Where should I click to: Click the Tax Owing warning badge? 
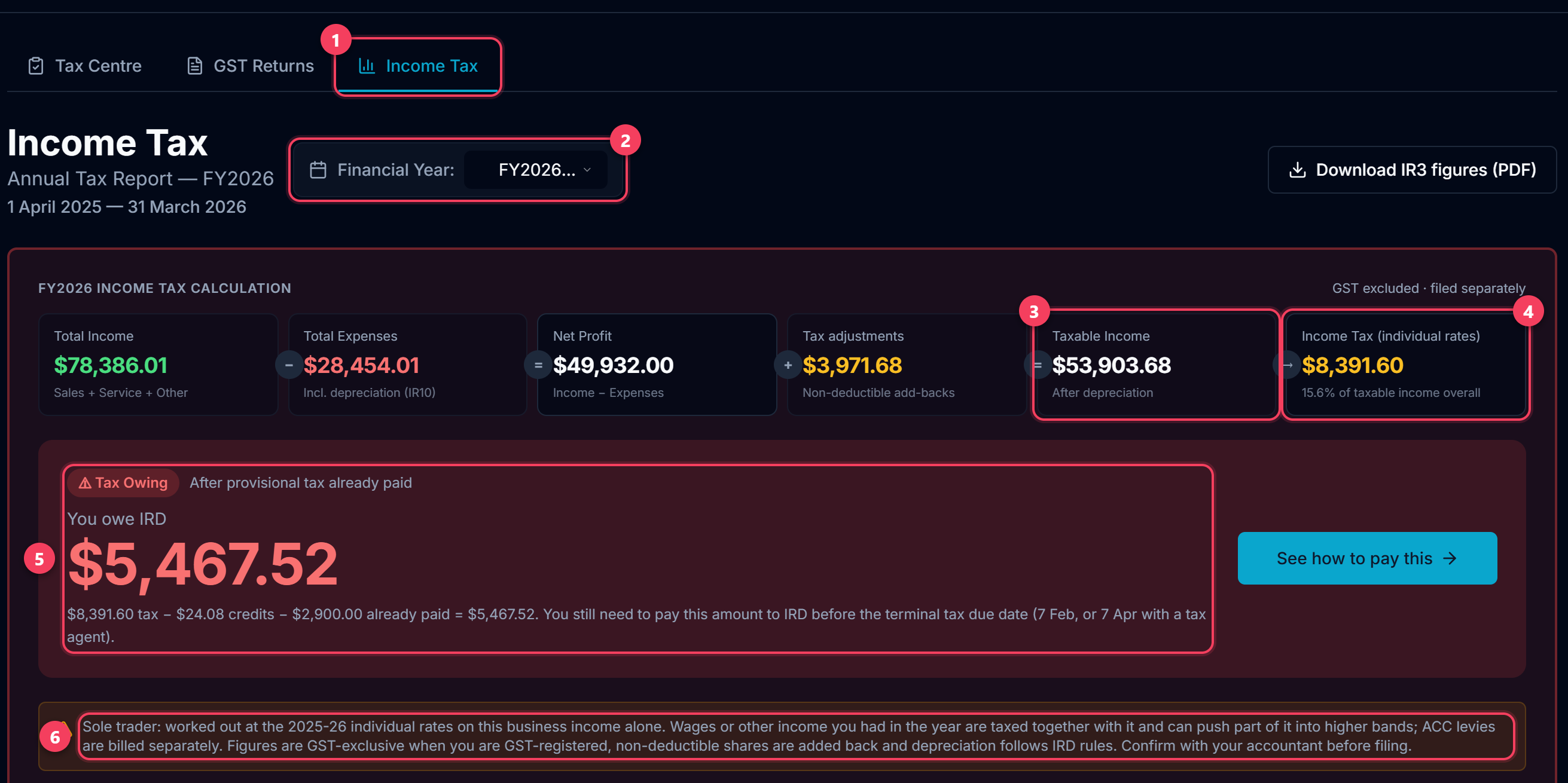(x=123, y=482)
